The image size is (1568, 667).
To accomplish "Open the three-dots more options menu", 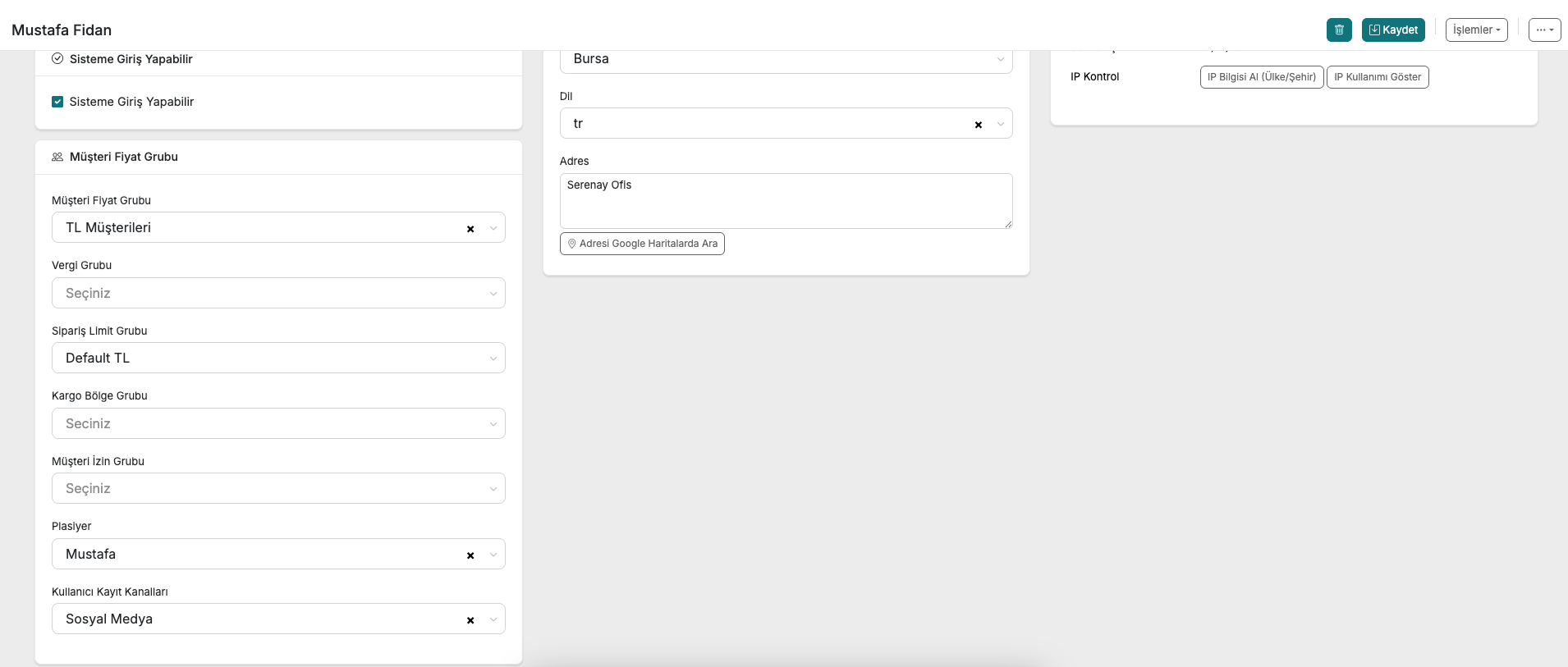I will coord(1544,30).
